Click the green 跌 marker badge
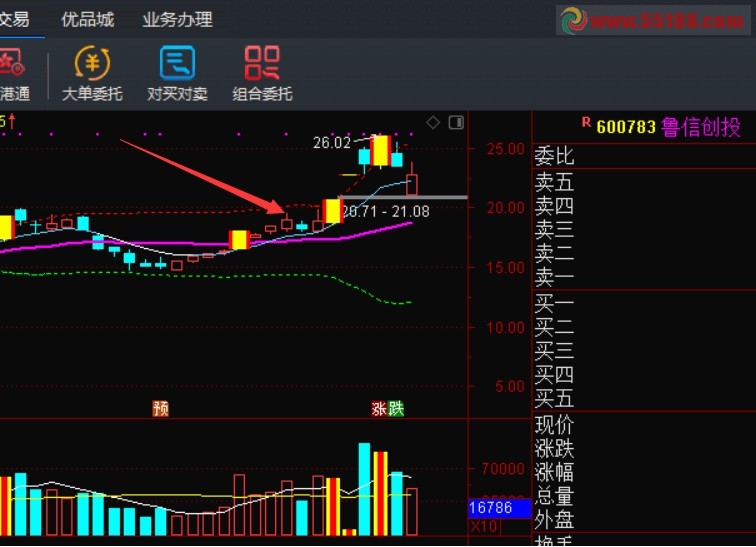The width and height of the screenshot is (756, 547). pyautogui.click(x=396, y=408)
